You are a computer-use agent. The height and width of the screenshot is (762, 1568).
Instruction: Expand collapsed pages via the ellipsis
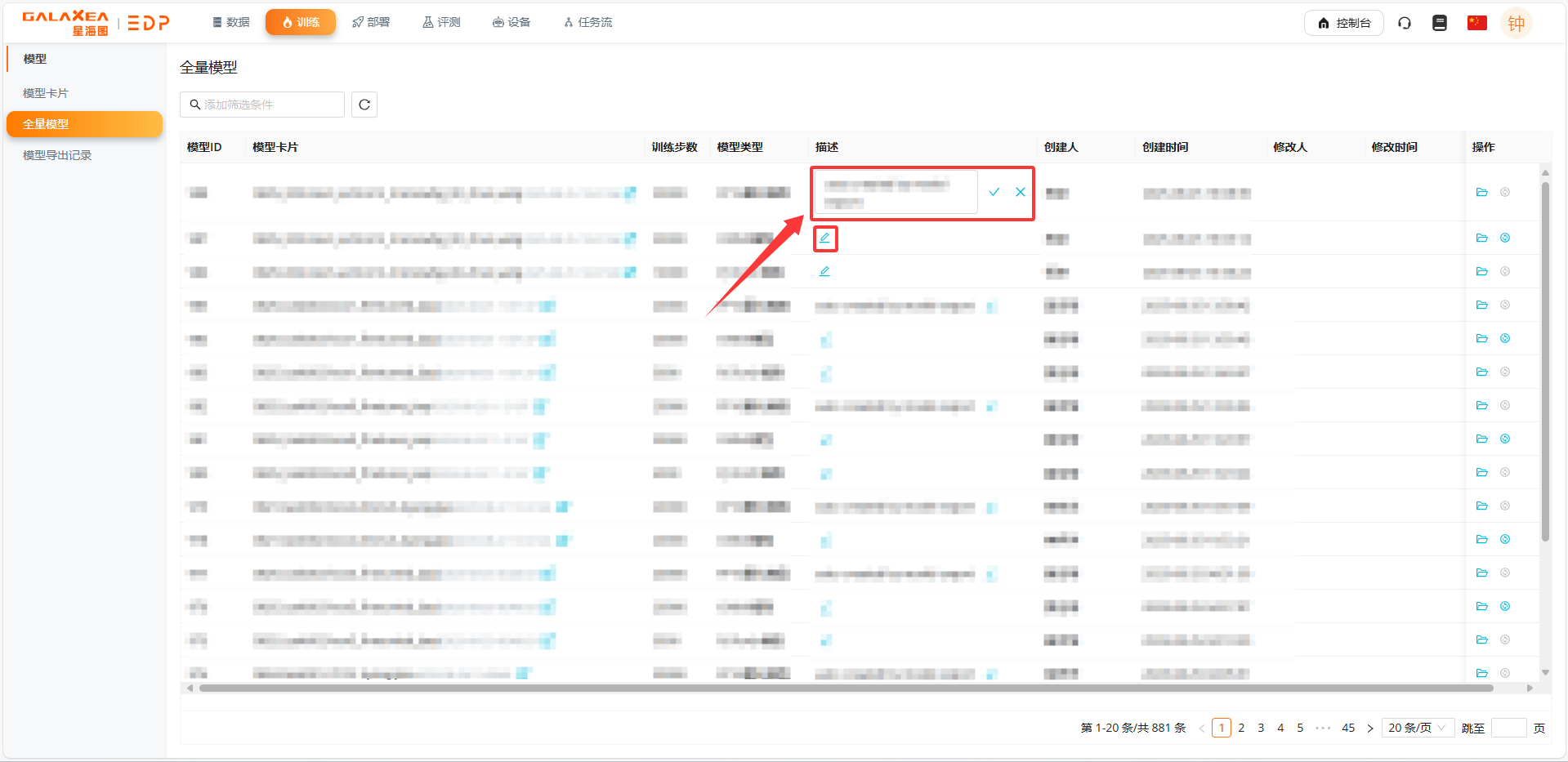[x=1323, y=728]
